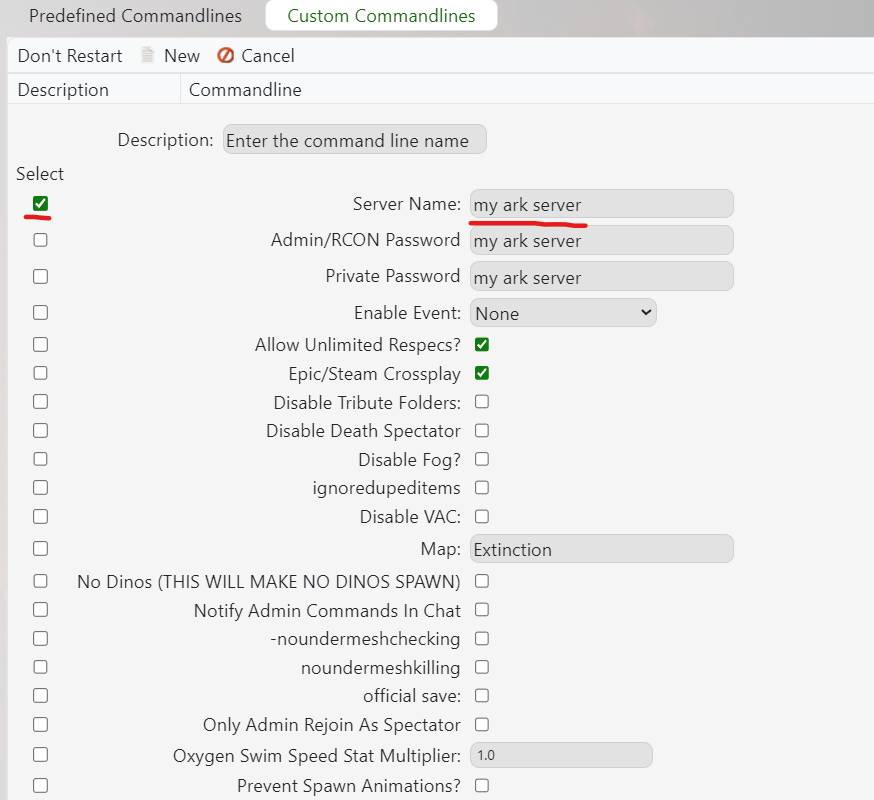This screenshot has height=800, width=874.
Task: Enable the Disable VAC value checkbox
Action: click(x=482, y=517)
